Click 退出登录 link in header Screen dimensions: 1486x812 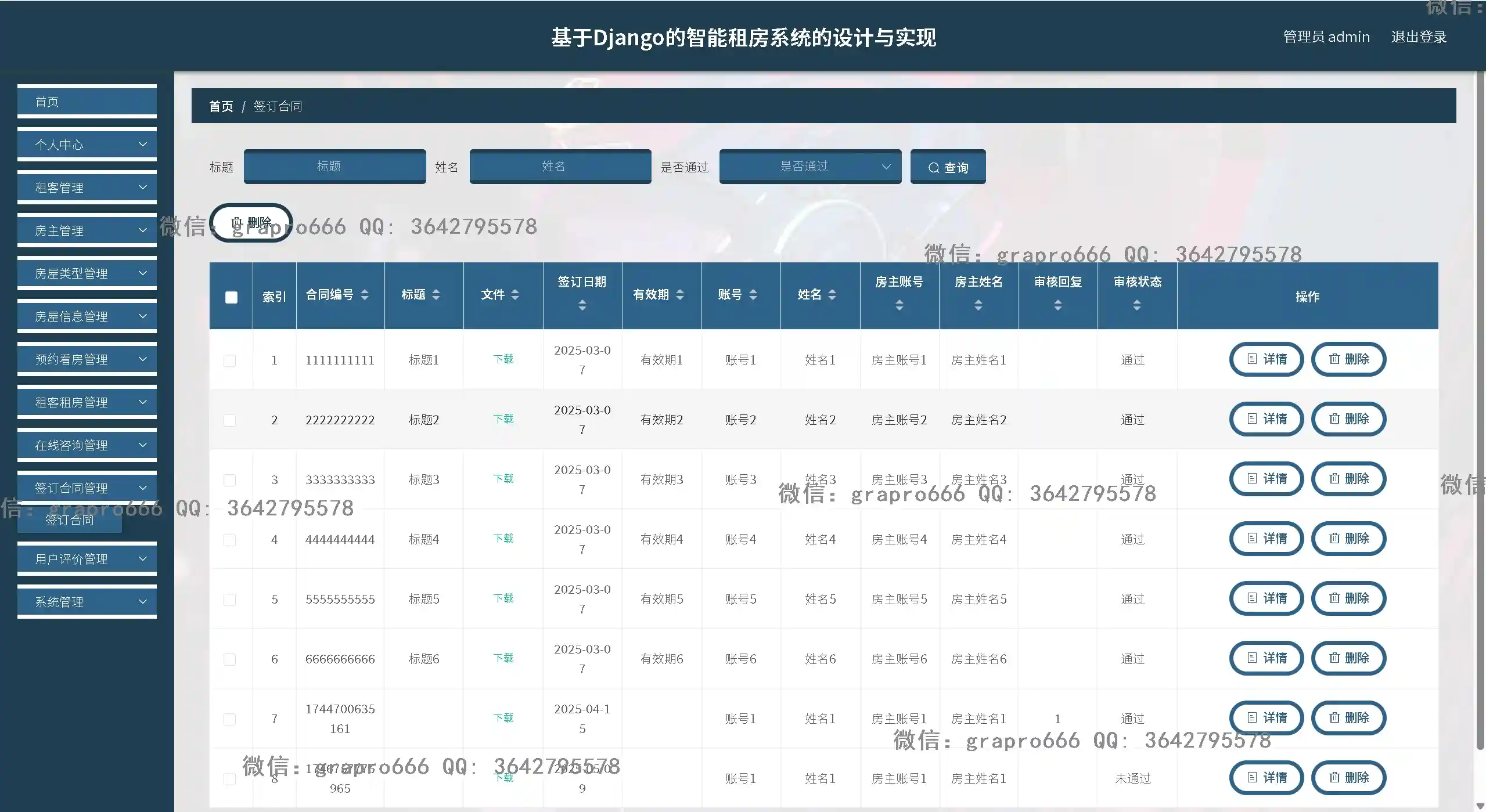point(1418,37)
